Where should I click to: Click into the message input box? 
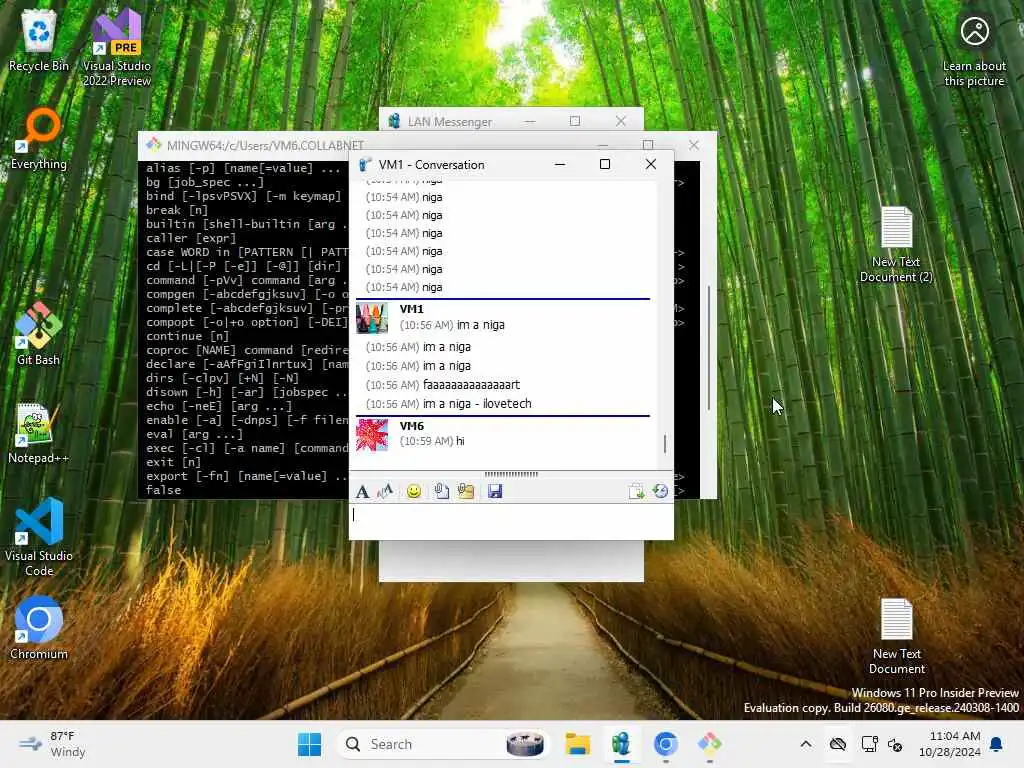coord(511,521)
